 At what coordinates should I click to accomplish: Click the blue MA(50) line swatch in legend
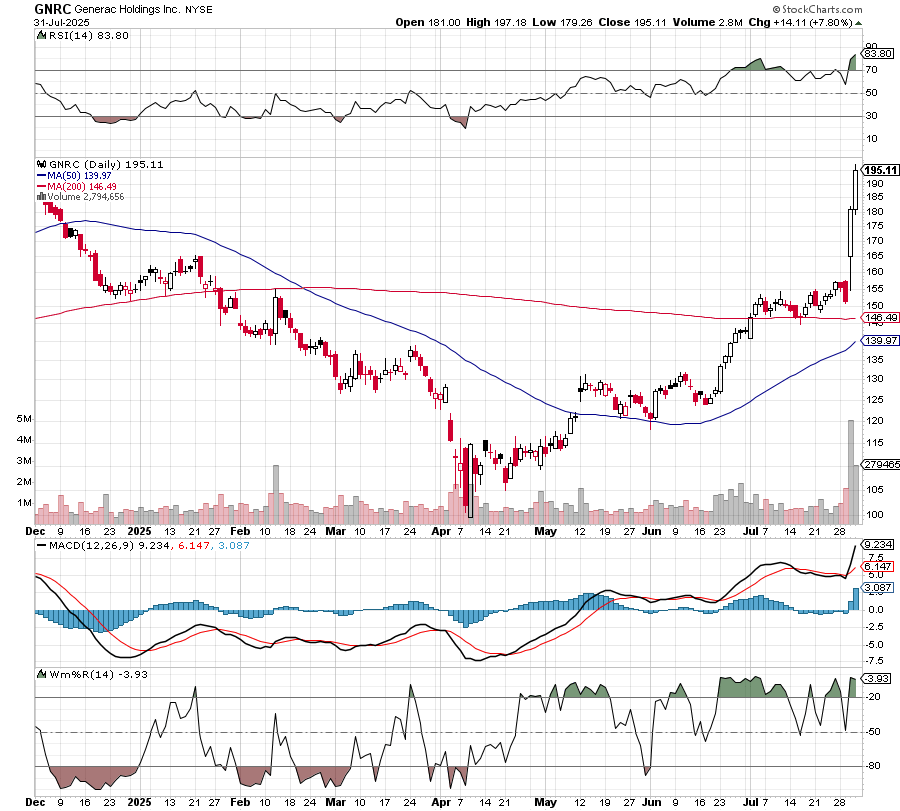[x=41, y=176]
